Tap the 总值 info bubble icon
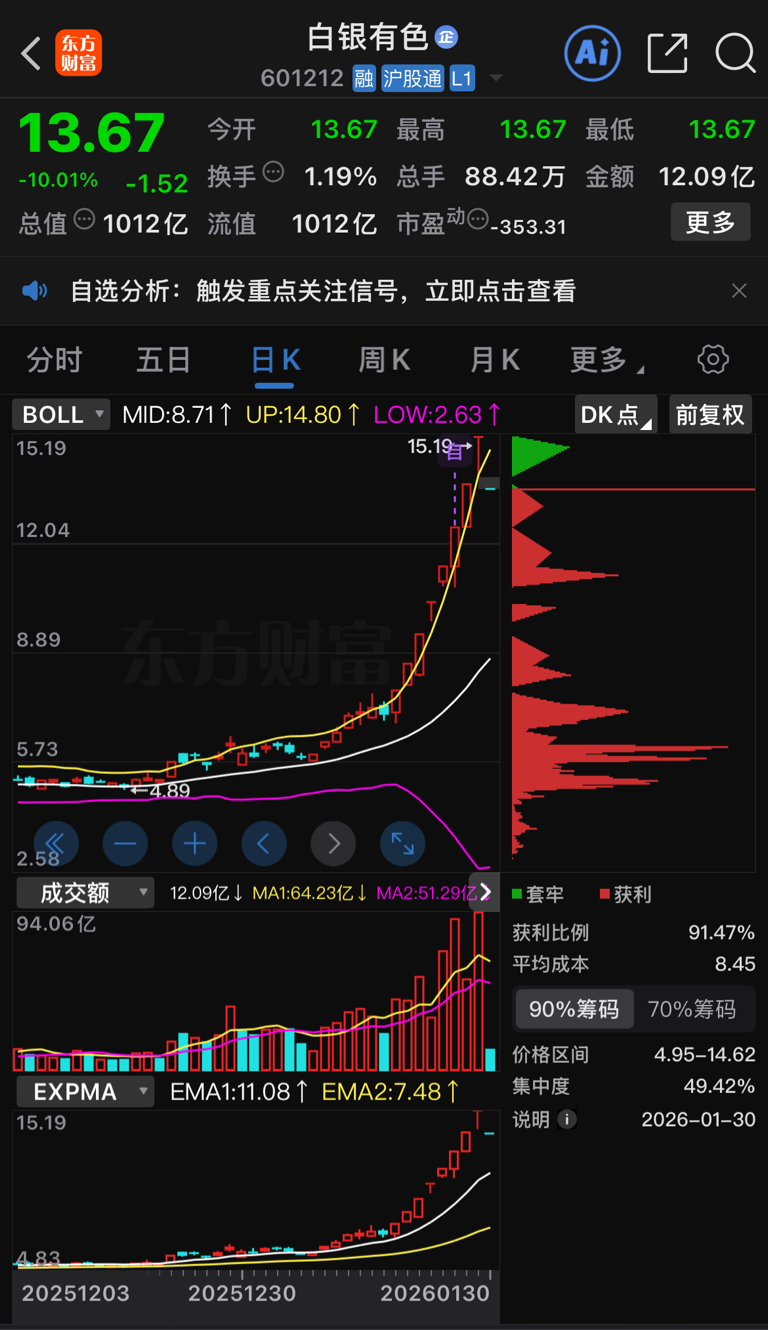The image size is (768, 1330). pos(85,219)
